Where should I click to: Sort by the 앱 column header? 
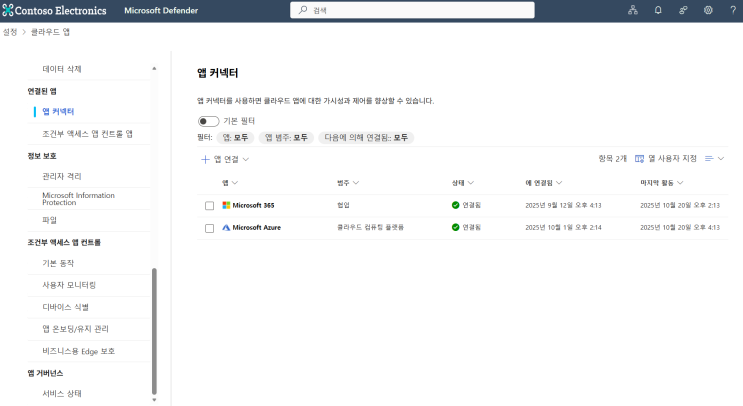pos(230,183)
